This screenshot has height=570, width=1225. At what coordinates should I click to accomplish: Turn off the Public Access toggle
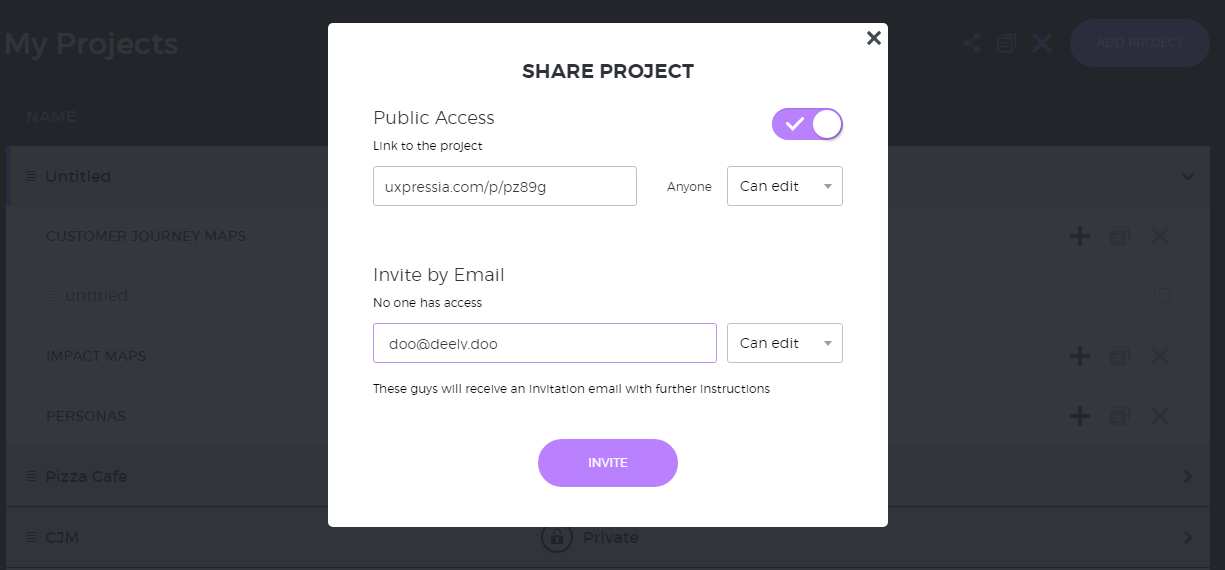[x=807, y=124]
